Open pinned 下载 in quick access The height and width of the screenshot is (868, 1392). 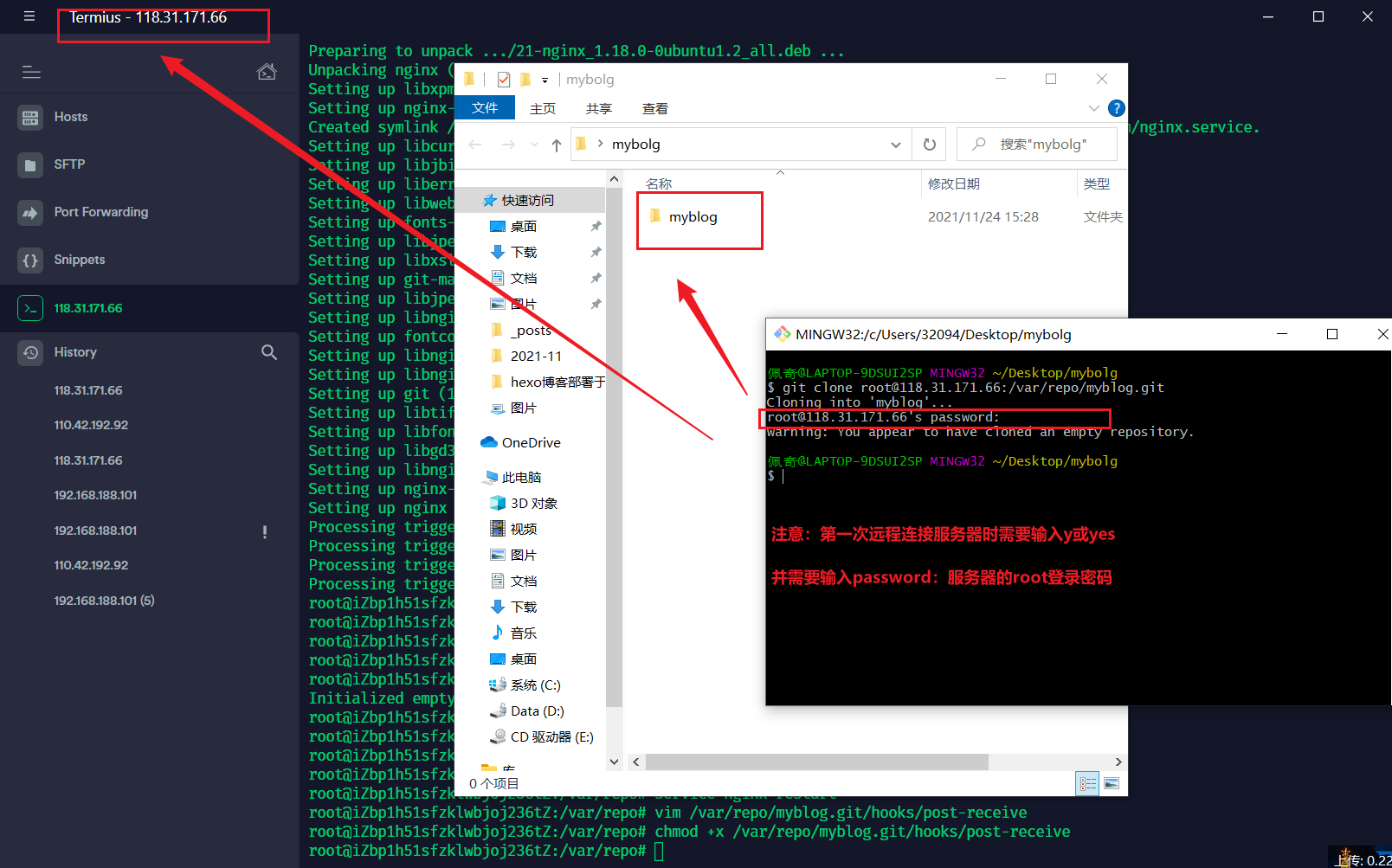click(x=523, y=252)
